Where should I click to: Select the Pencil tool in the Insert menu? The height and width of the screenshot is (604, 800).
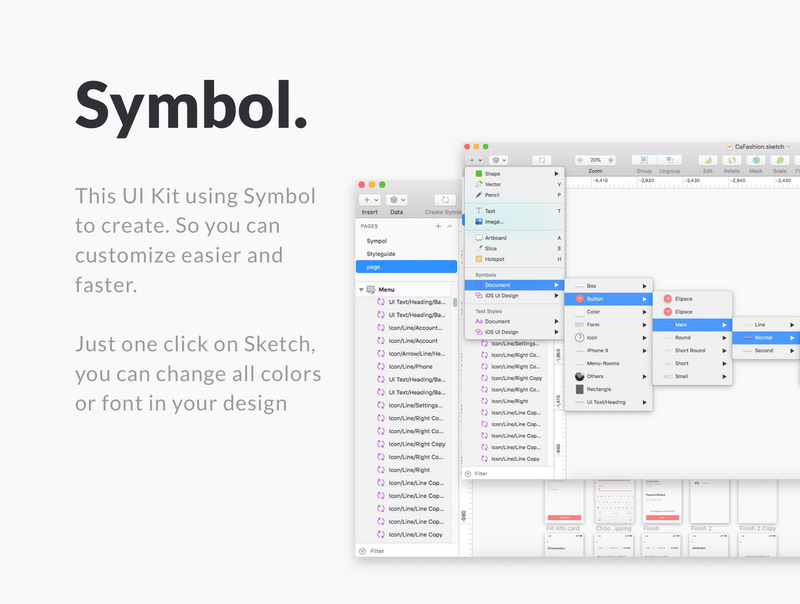point(514,195)
